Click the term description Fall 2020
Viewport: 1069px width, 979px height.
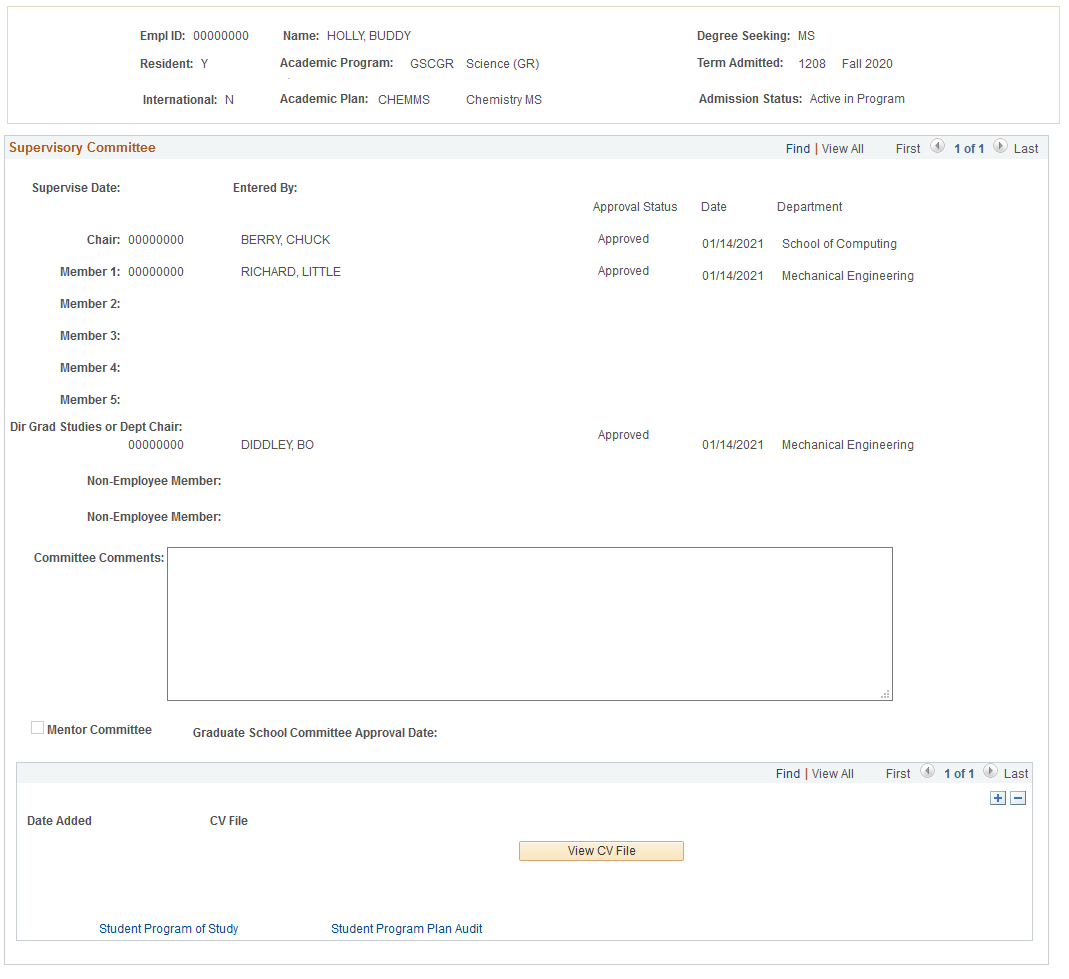click(x=867, y=63)
